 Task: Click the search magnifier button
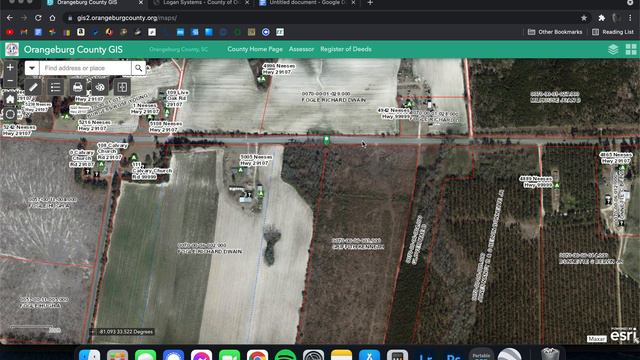[138, 68]
